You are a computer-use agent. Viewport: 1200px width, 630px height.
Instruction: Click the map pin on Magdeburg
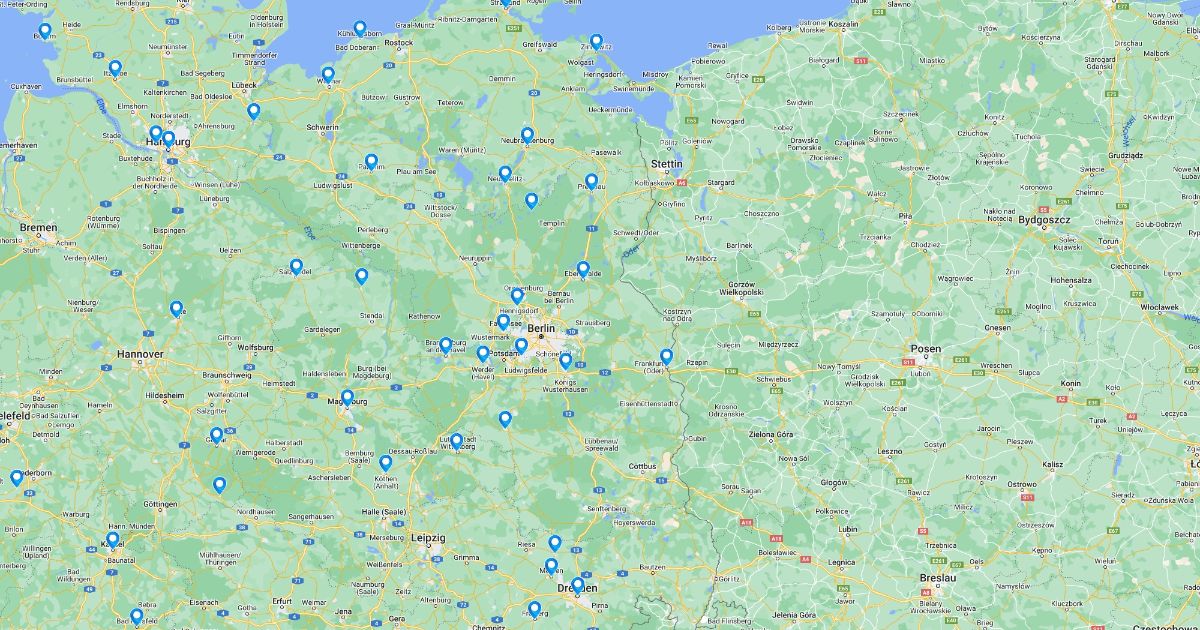tap(347, 397)
